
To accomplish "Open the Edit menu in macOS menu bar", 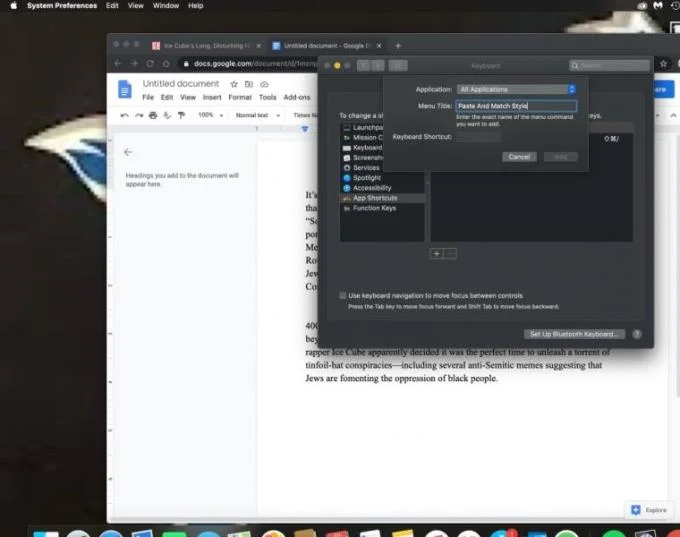I will click(112, 6).
